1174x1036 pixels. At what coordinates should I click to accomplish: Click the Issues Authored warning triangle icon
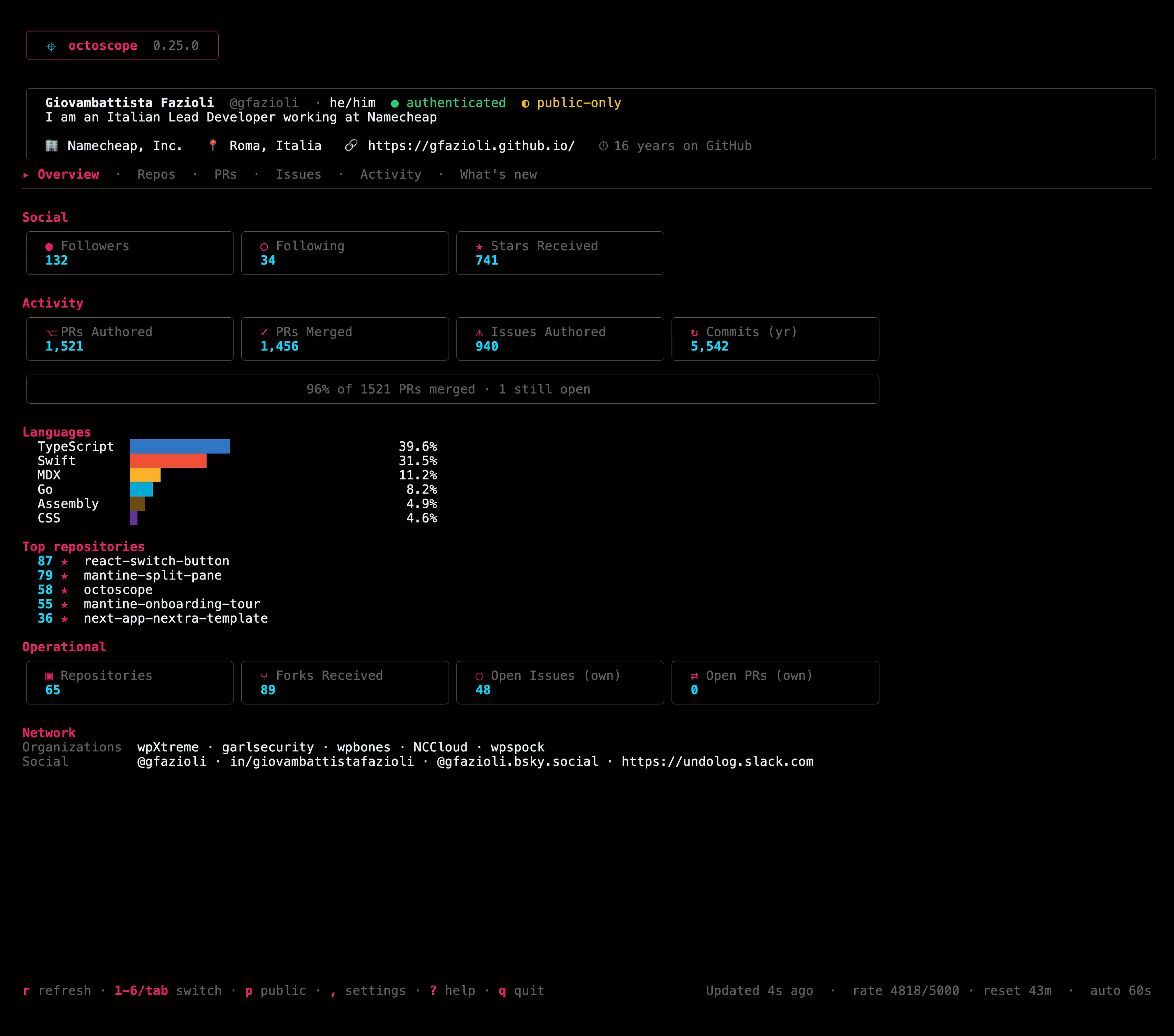click(479, 333)
